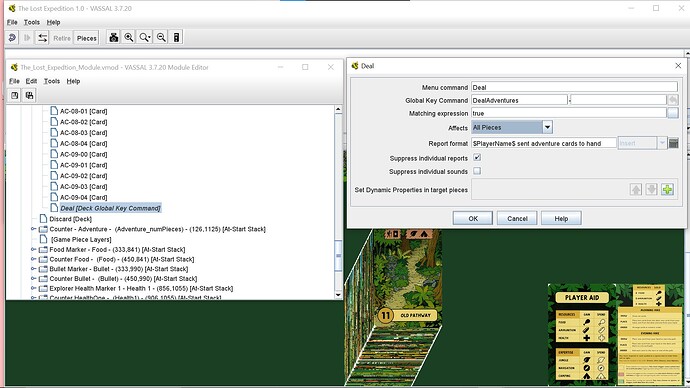Screen dimensions: 690x388
Task: Click OK in the Deal dialog
Action: (473, 218)
